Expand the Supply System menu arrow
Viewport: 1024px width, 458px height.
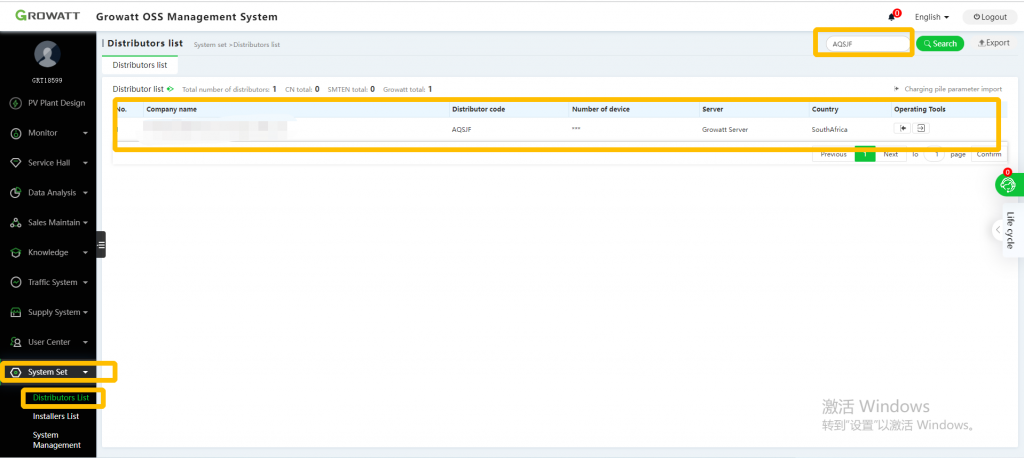85,312
